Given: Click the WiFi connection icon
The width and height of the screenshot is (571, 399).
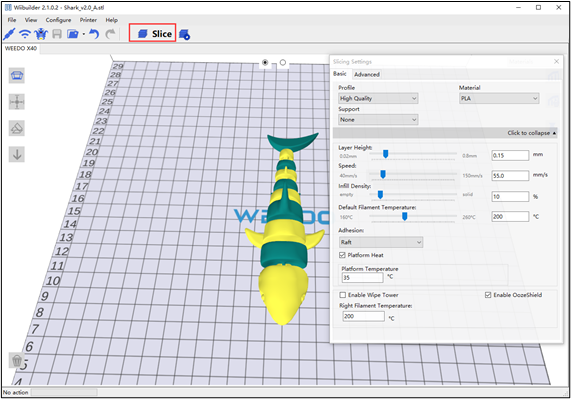Looking at the screenshot, I should click(25, 34).
